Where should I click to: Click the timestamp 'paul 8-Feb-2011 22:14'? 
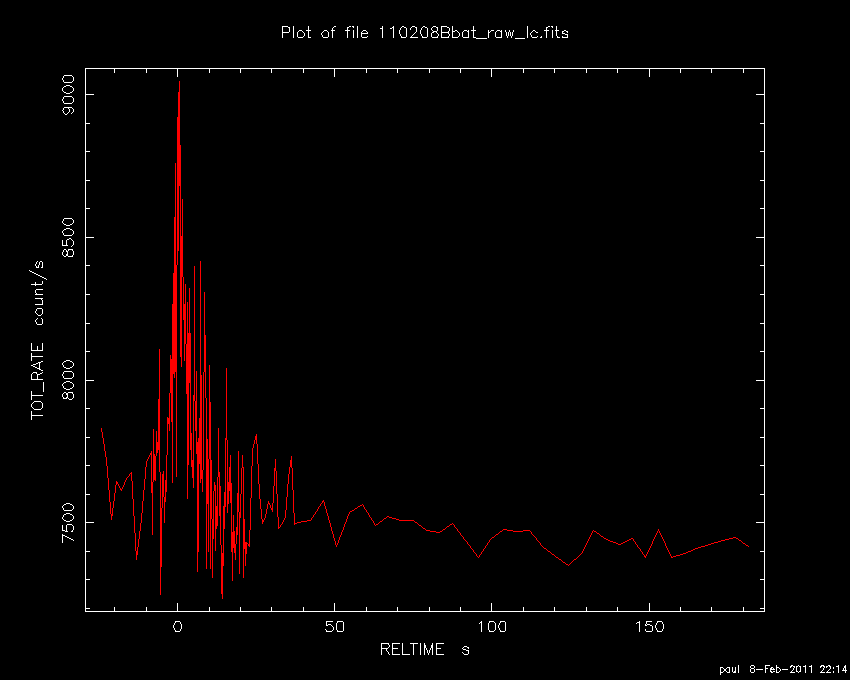[x=783, y=670]
